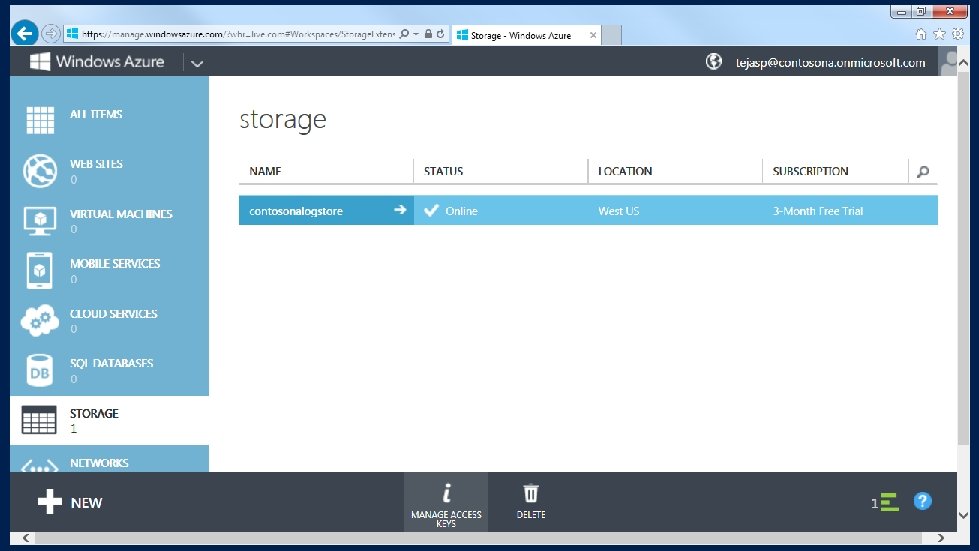Click the table search magnifier icon

[923, 172]
